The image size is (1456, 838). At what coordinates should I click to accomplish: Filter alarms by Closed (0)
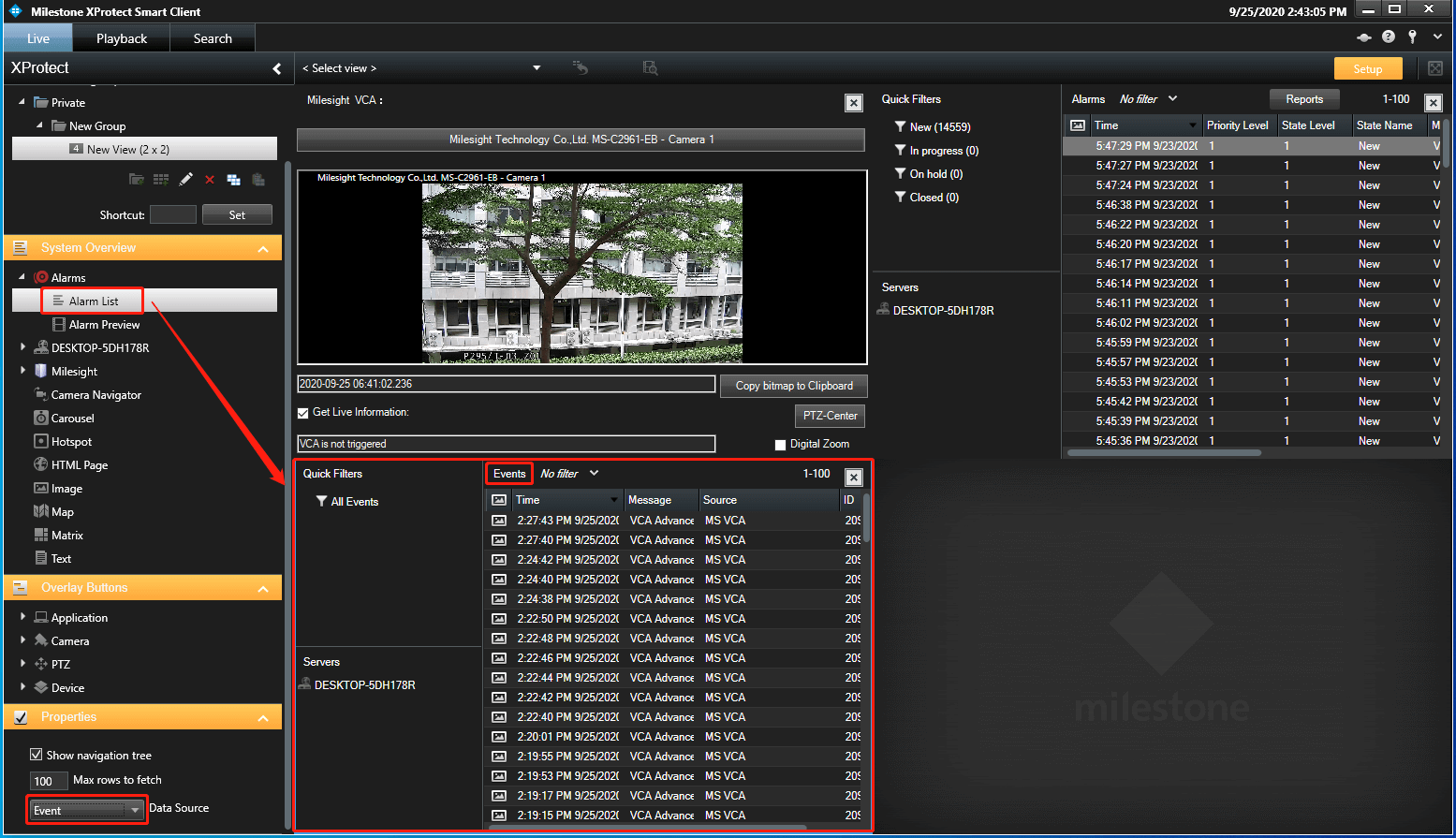(927, 197)
